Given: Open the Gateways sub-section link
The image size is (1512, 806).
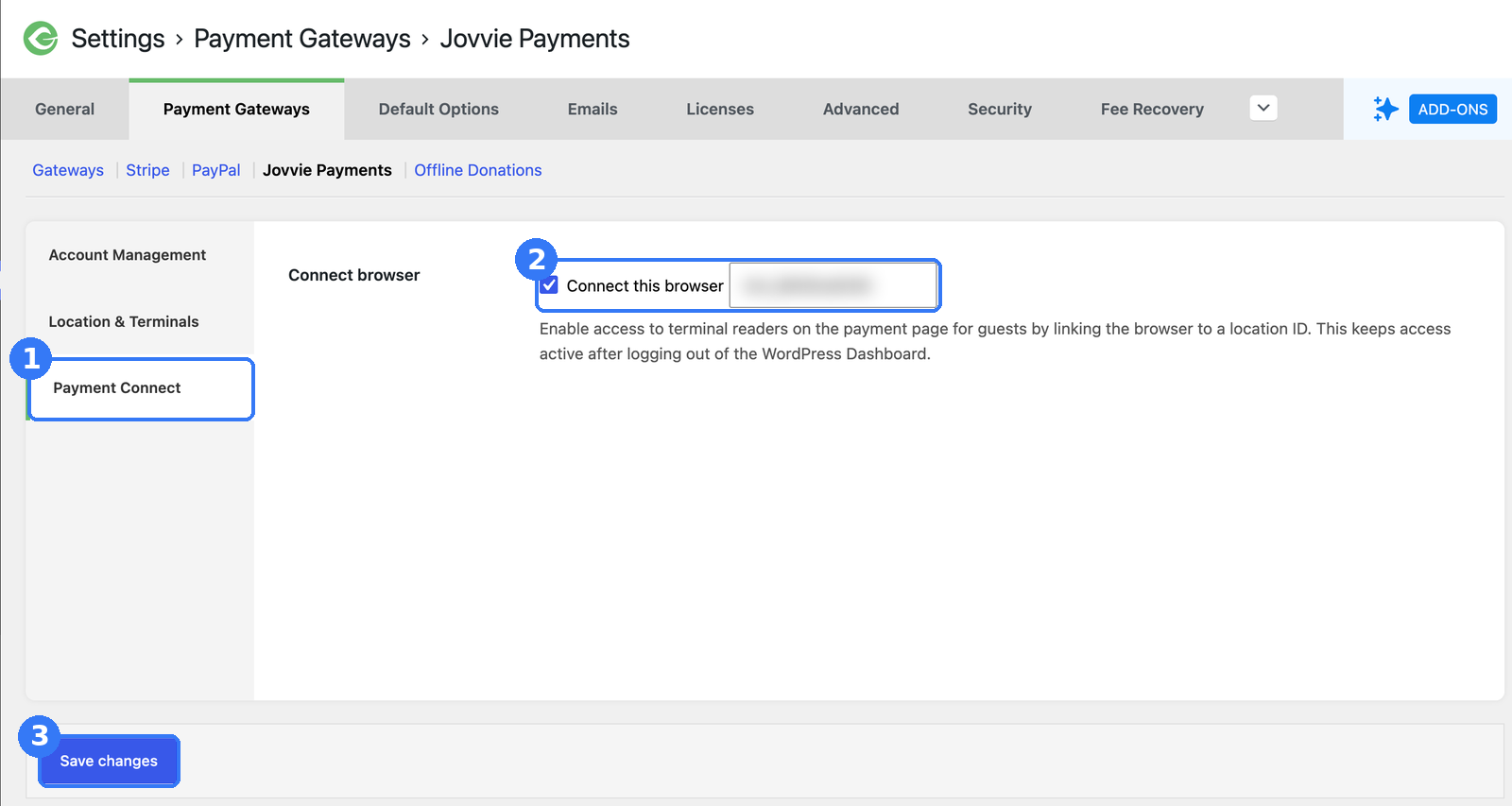Looking at the screenshot, I should click(68, 170).
